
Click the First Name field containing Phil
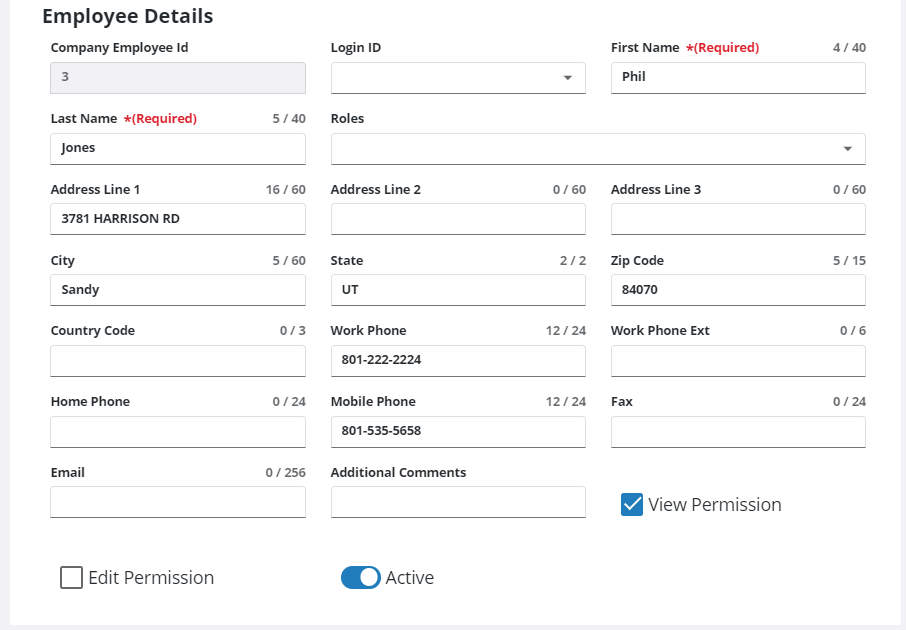738,78
